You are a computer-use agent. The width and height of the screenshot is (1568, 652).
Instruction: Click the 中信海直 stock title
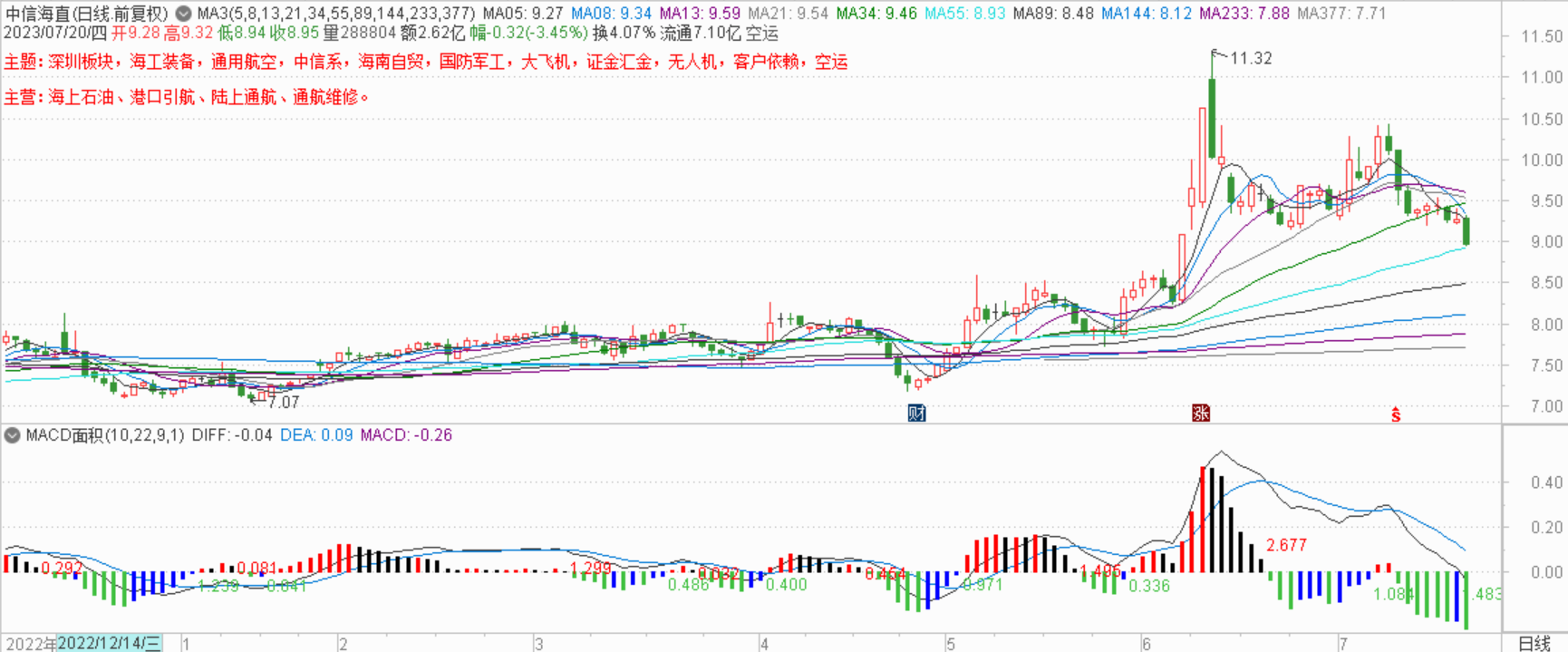click(87, 14)
